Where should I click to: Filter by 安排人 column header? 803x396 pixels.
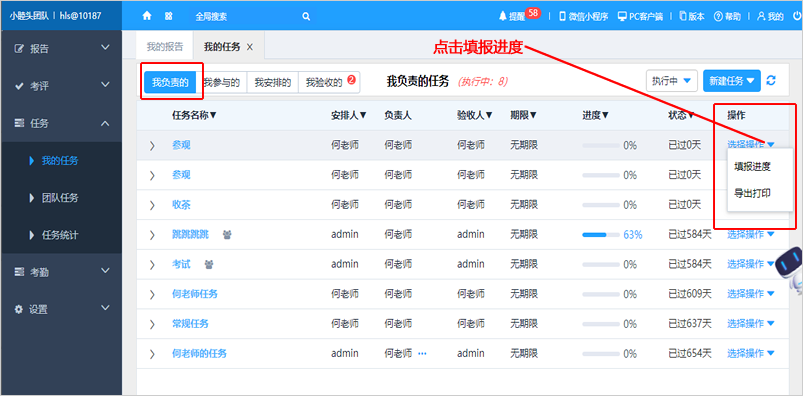349,115
